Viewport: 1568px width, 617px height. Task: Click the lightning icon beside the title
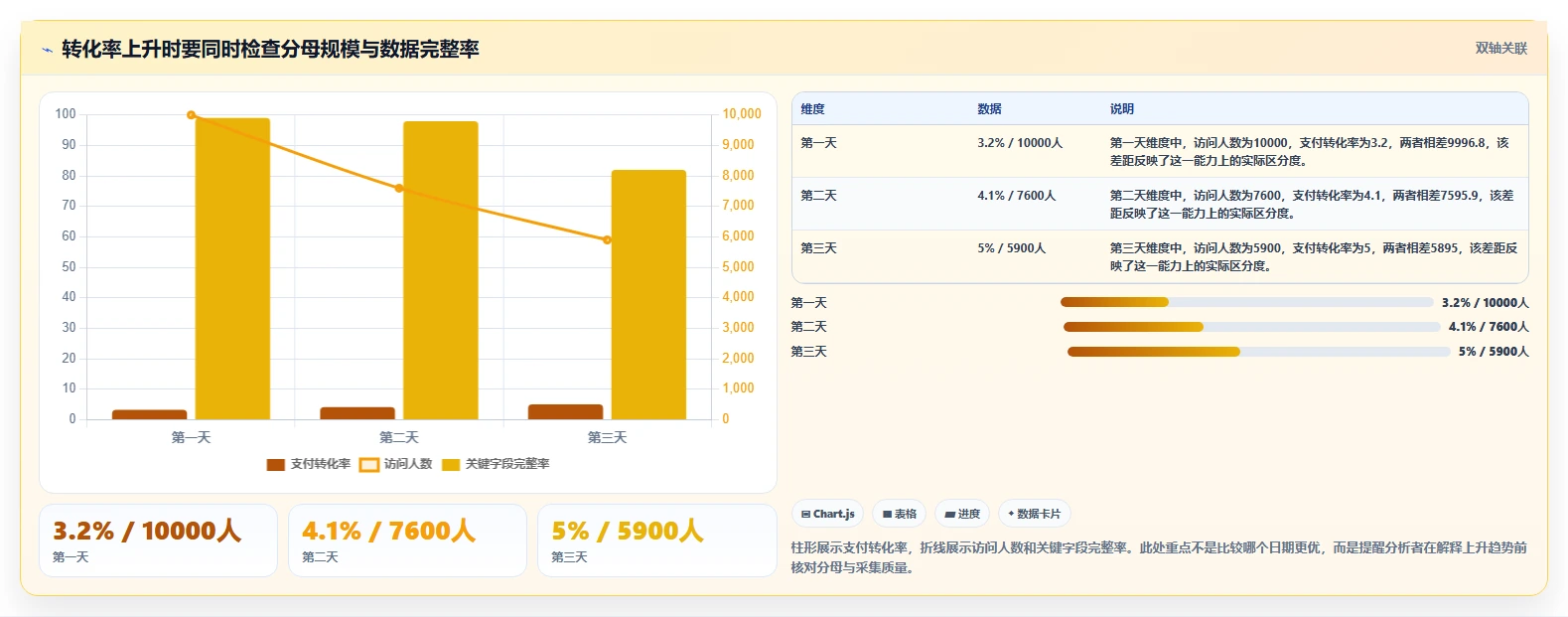[x=46, y=50]
